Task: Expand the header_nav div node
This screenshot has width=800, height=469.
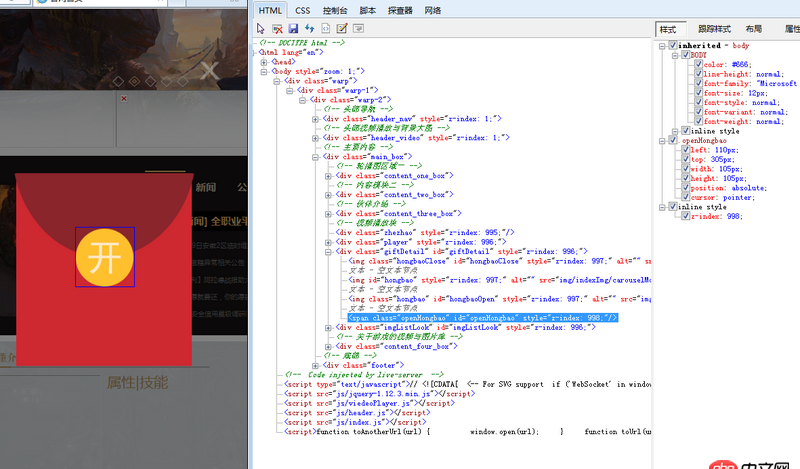Action: coord(316,118)
